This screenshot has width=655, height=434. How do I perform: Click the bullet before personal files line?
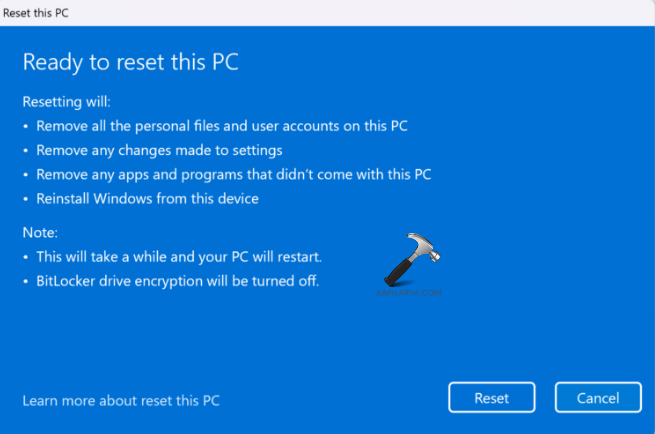pyautogui.click(x=26, y=126)
